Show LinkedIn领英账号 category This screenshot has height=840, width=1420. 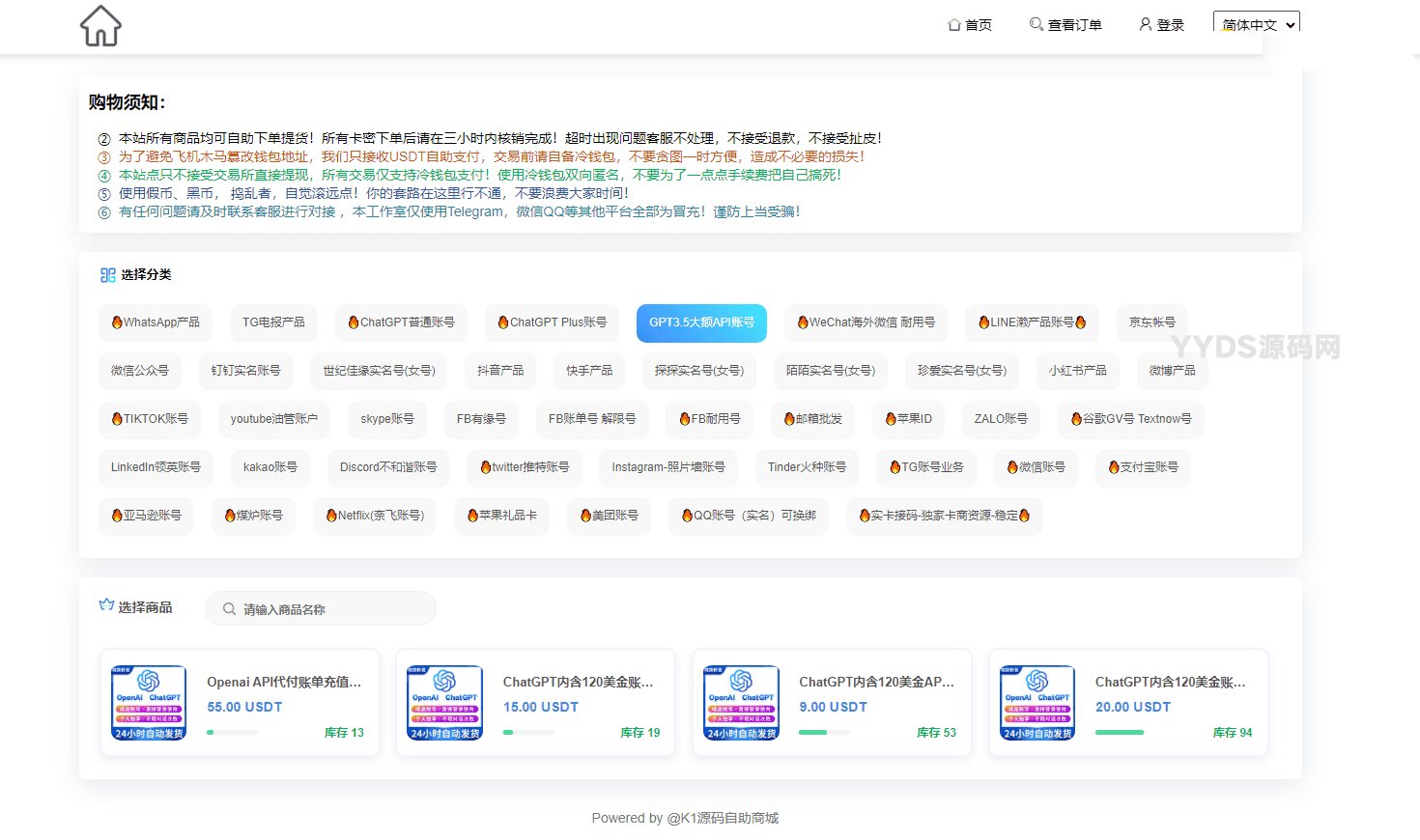pyautogui.click(x=156, y=467)
